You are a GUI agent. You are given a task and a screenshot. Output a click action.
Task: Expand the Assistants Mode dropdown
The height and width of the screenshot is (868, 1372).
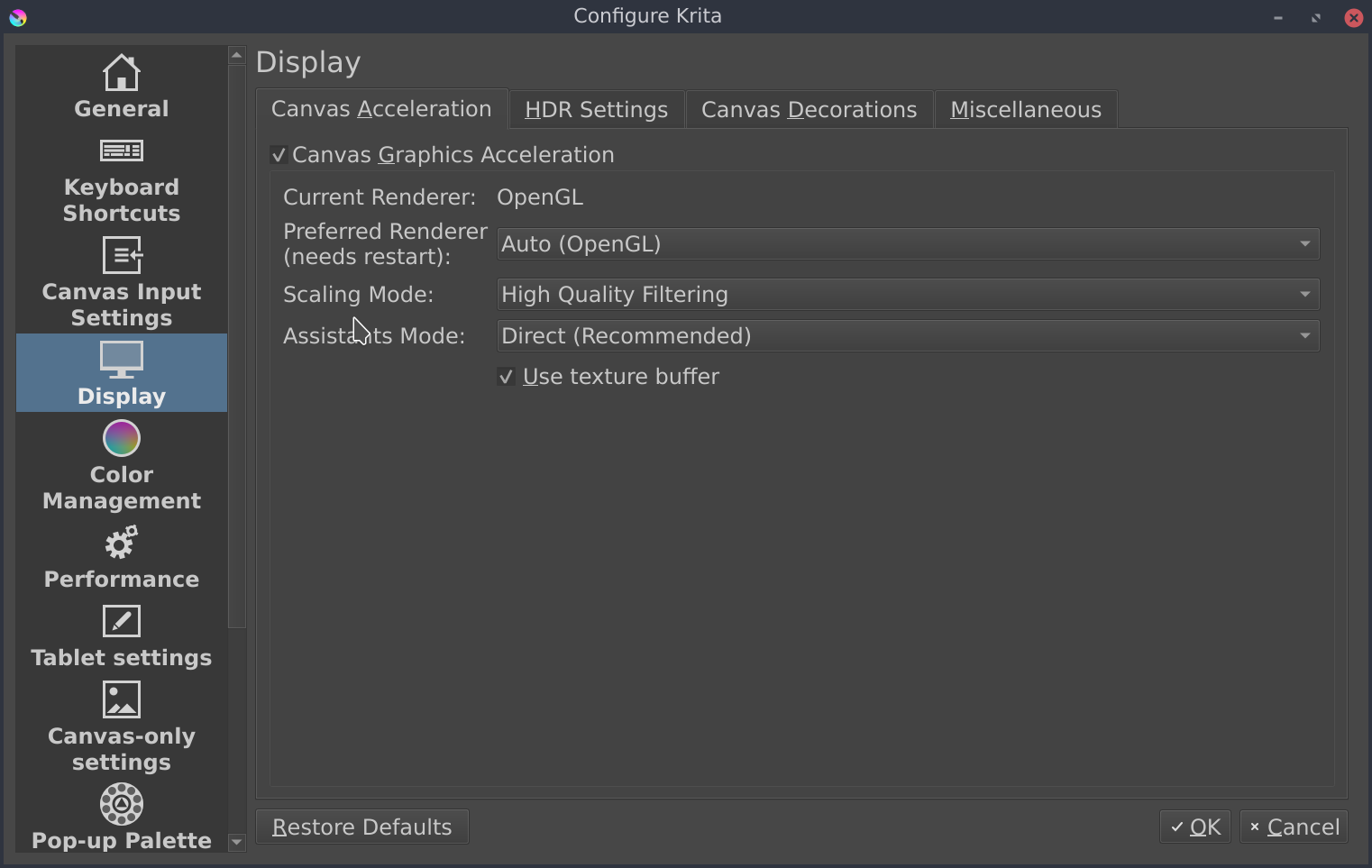click(x=908, y=336)
